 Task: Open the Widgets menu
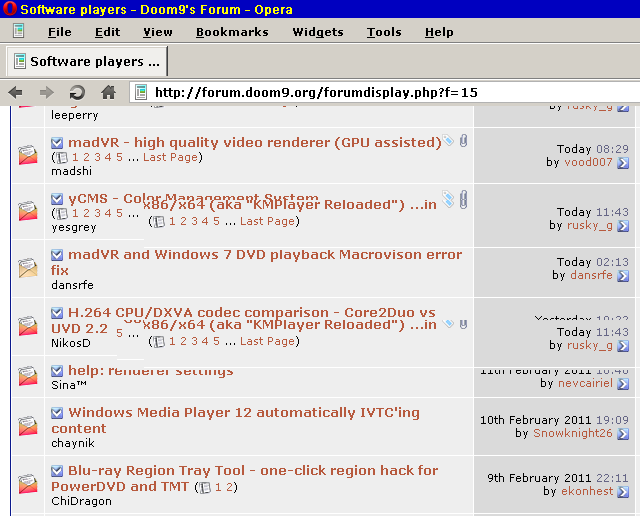click(318, 32)
